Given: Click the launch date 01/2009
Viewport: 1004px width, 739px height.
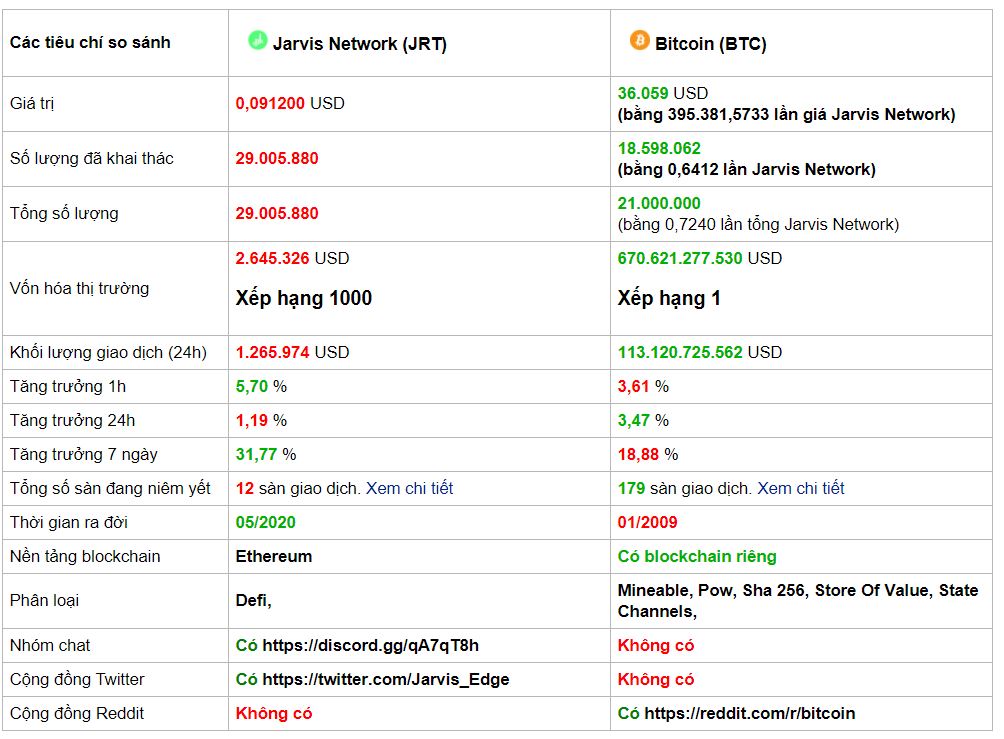Looking at the screenshot, I should [x=647, y=523].
